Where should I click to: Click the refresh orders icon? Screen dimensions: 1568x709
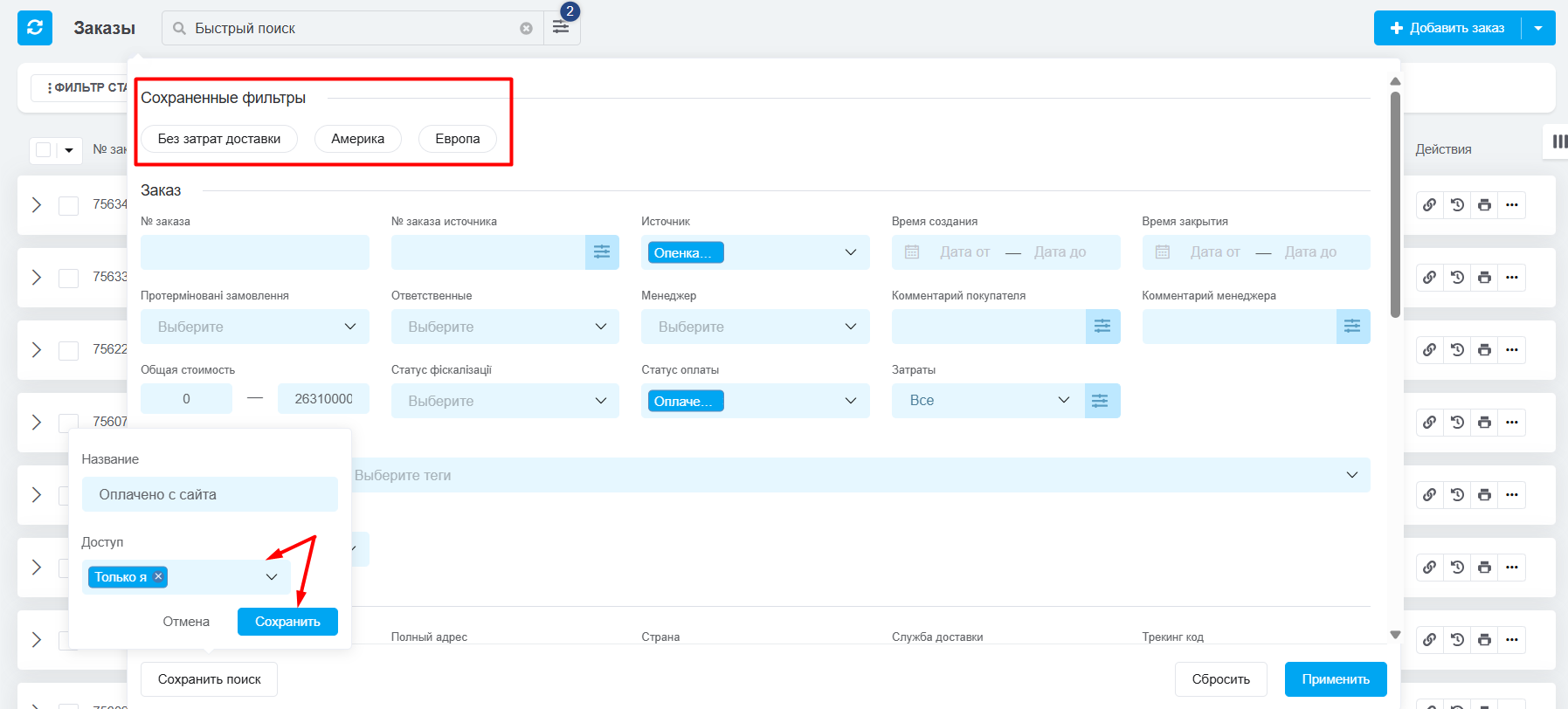(x=35, y=28)
